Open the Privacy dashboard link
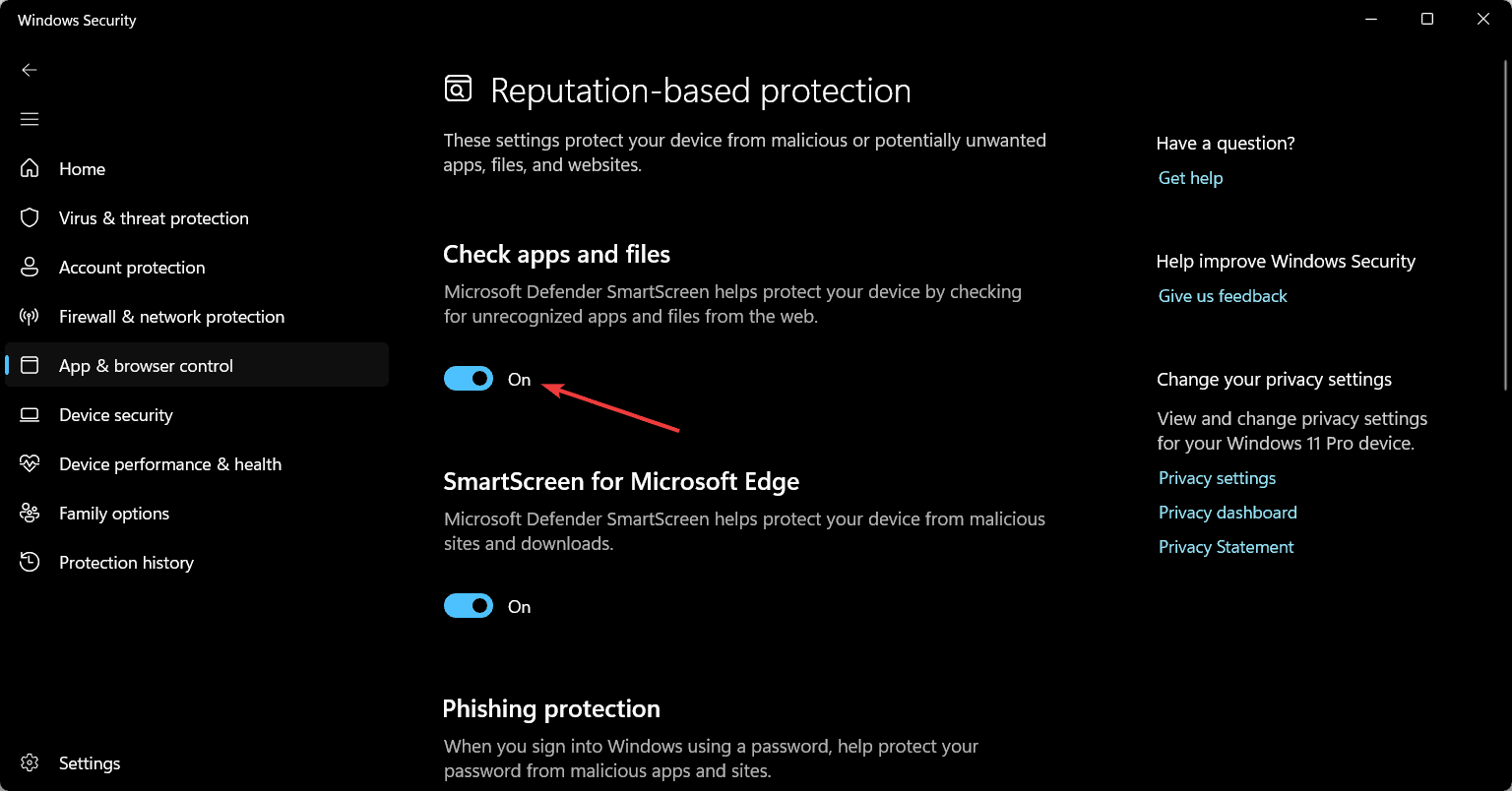This screenshot has height=791, width=1512. point(1228,513)
